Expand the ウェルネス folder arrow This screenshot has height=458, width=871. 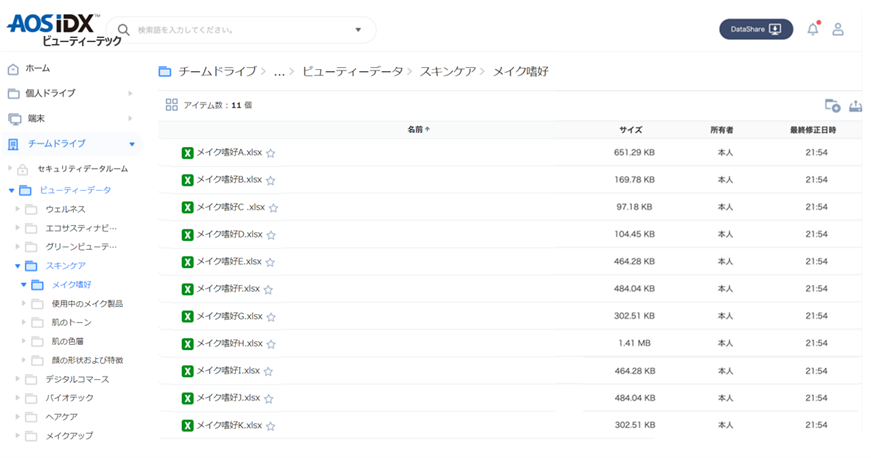pos(18,209)
